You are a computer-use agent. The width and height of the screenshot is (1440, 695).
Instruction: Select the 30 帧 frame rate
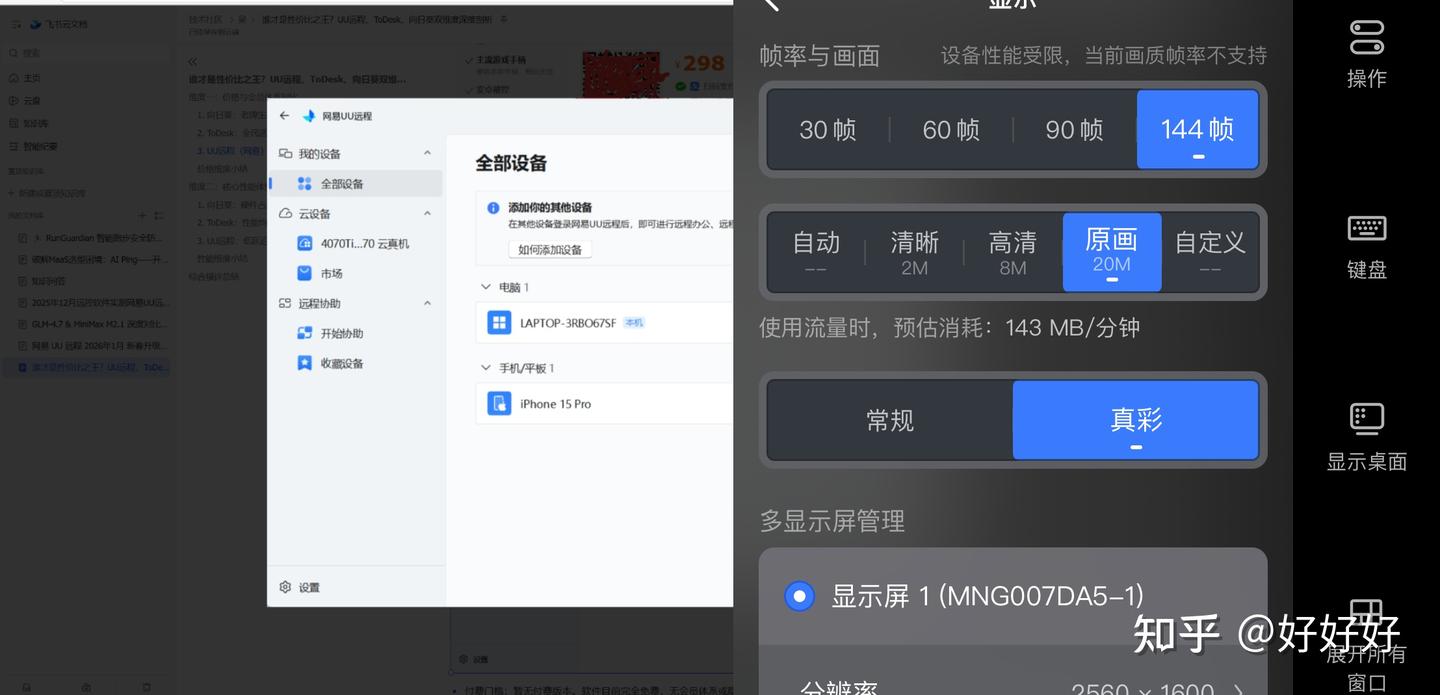point(828,130)
